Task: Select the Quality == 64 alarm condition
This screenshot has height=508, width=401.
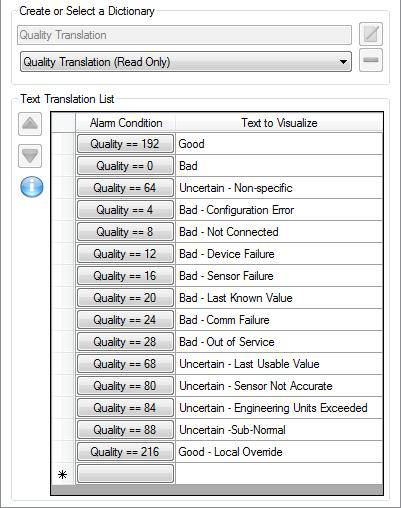Action: point(125,188)
